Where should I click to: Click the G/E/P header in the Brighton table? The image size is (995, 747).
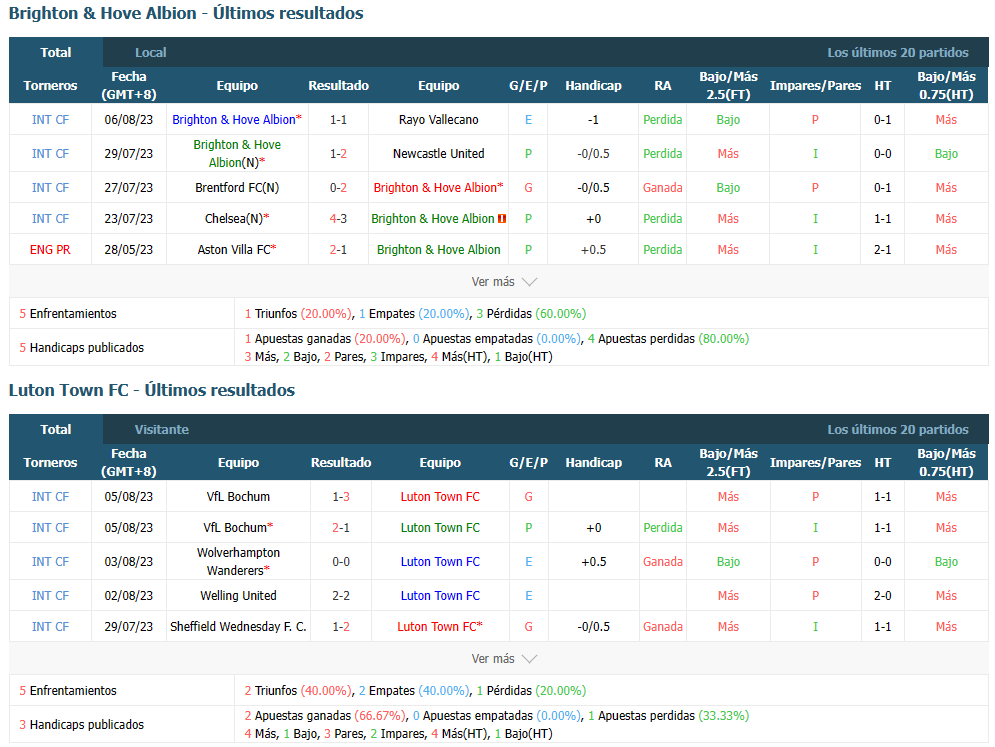(x=528, y=86)
